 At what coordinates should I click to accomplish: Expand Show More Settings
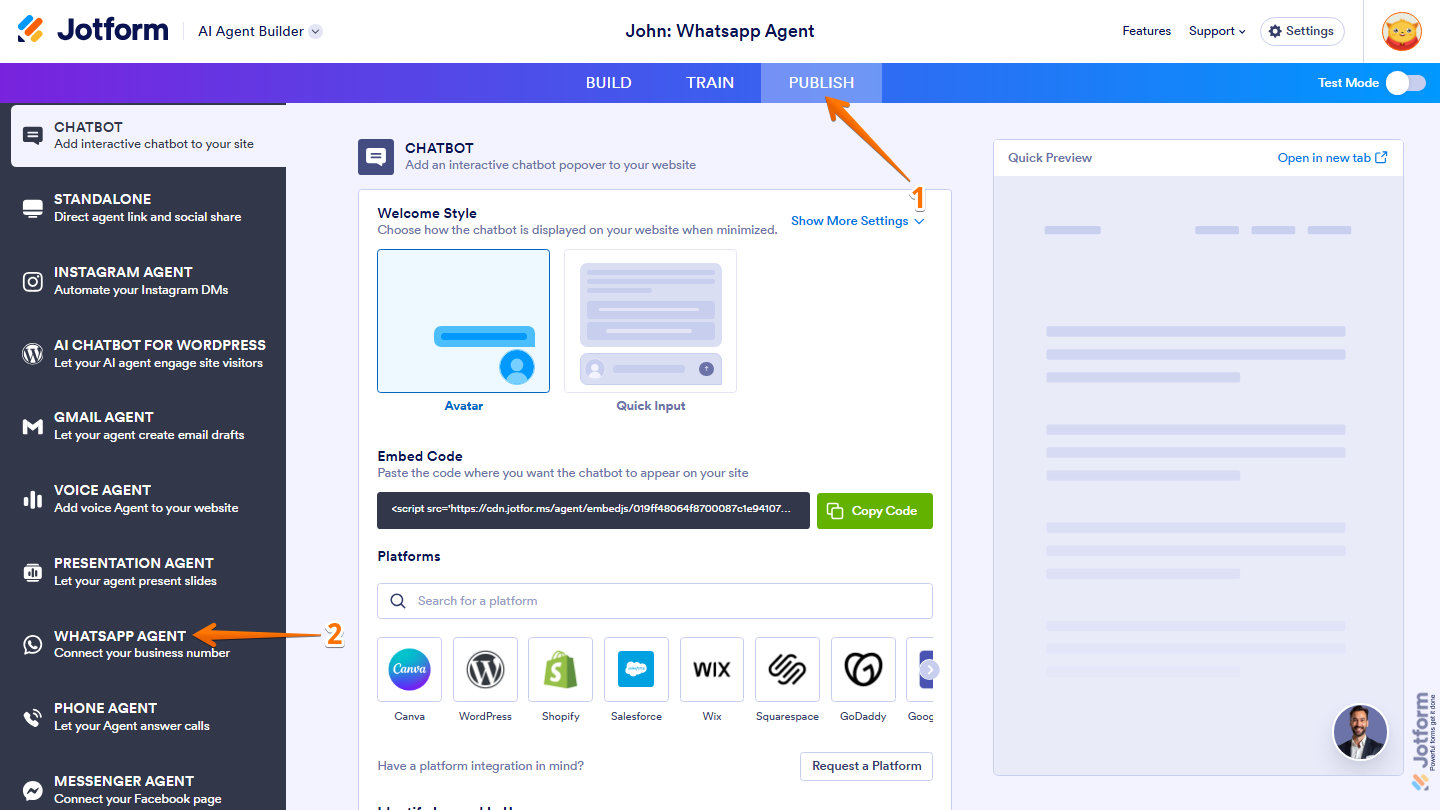(857, 221)
